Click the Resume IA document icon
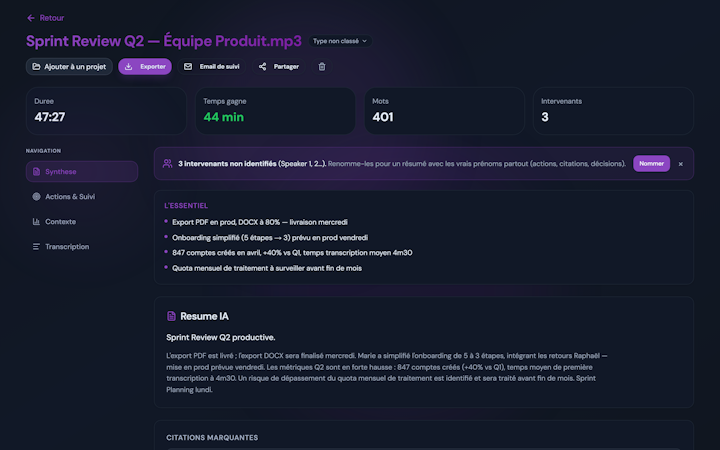720x450 pixels. (x=171, y=316)
